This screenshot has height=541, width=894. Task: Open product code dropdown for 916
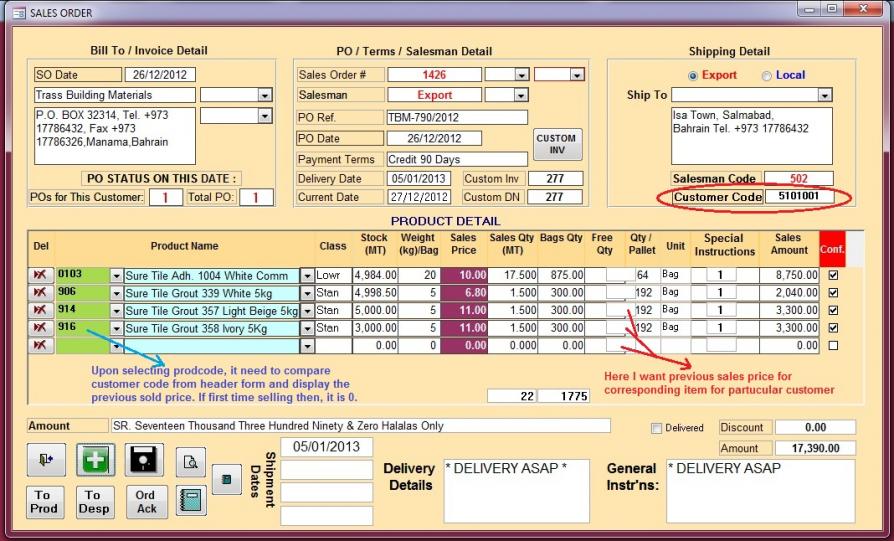(116, 329)
